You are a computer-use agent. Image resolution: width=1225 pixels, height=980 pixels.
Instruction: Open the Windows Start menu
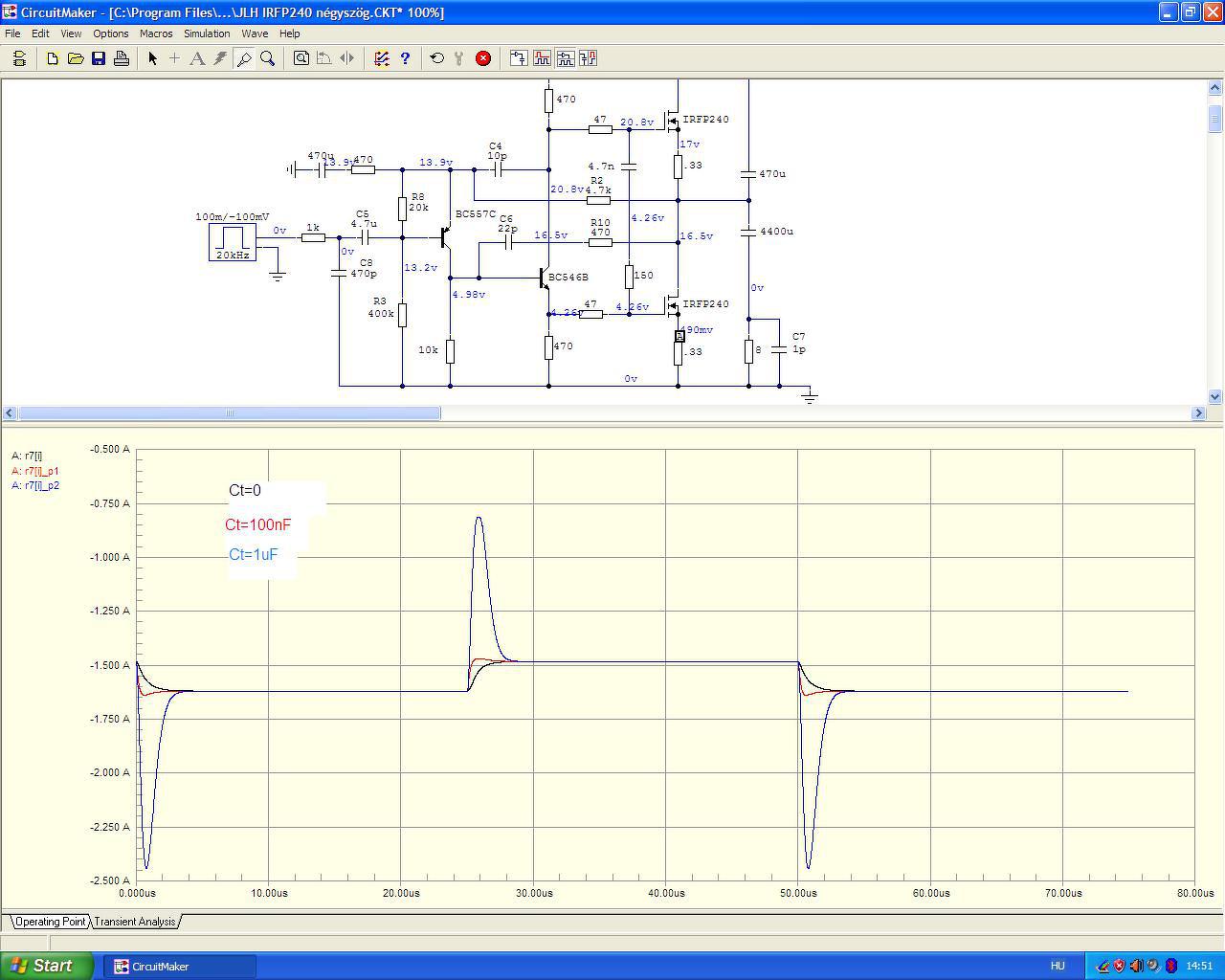[x=47, y=966]
